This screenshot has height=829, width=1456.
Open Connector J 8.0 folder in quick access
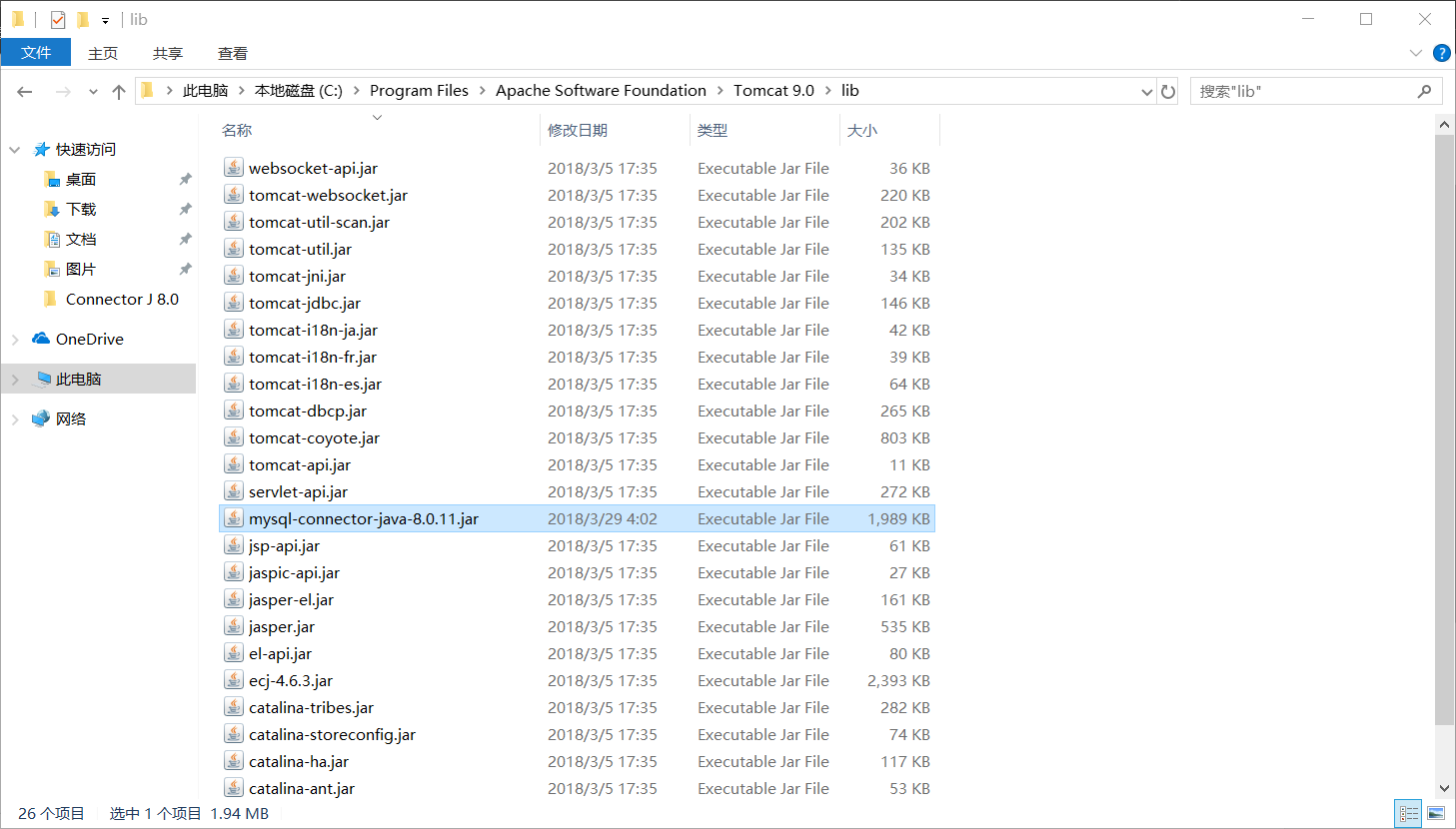122,299
